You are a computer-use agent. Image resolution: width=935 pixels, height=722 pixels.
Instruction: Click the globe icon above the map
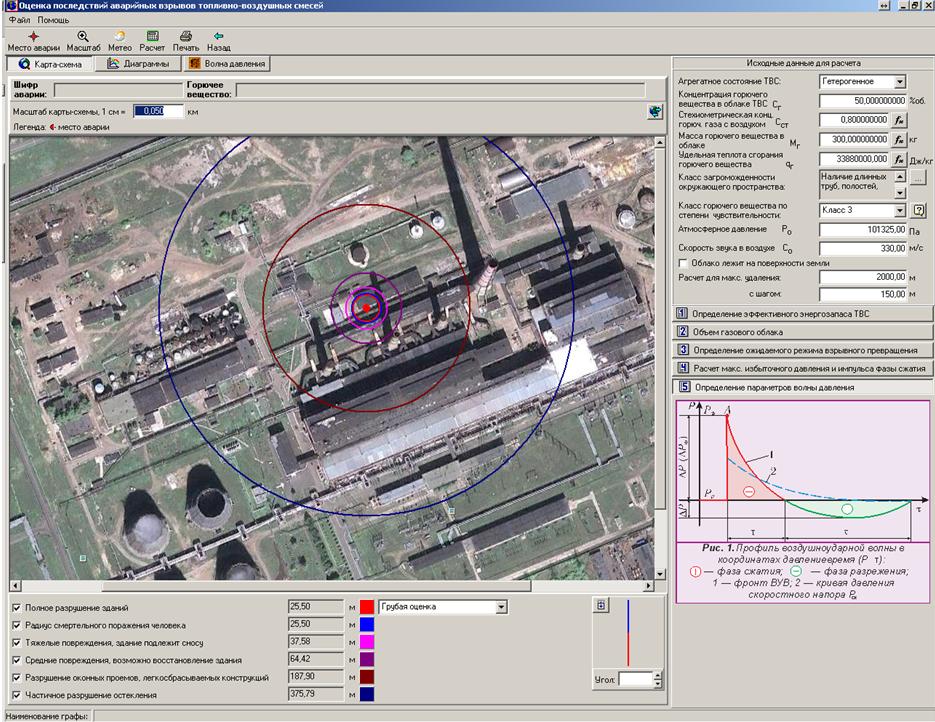654,112
